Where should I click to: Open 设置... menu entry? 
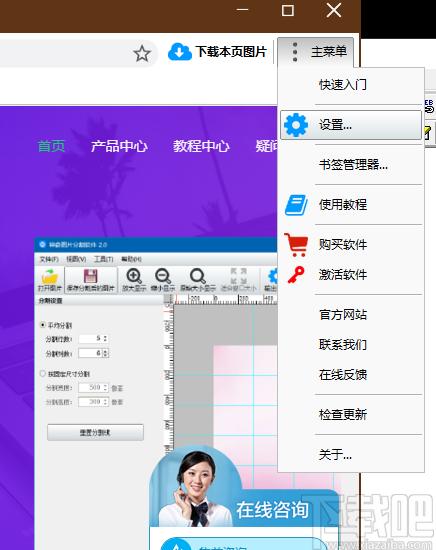351,125
